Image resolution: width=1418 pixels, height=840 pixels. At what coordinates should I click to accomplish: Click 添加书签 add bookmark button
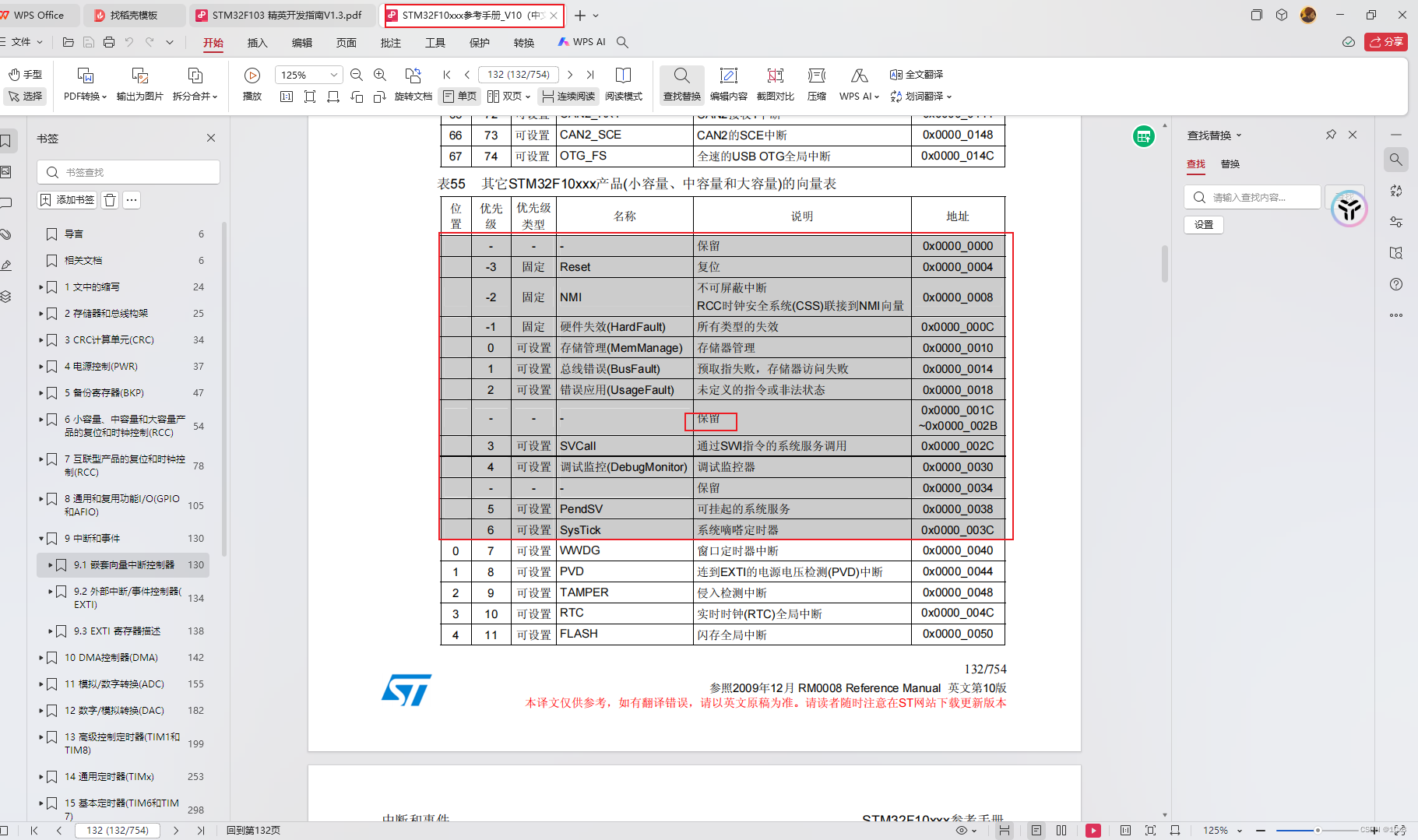[x=68, y=200]
